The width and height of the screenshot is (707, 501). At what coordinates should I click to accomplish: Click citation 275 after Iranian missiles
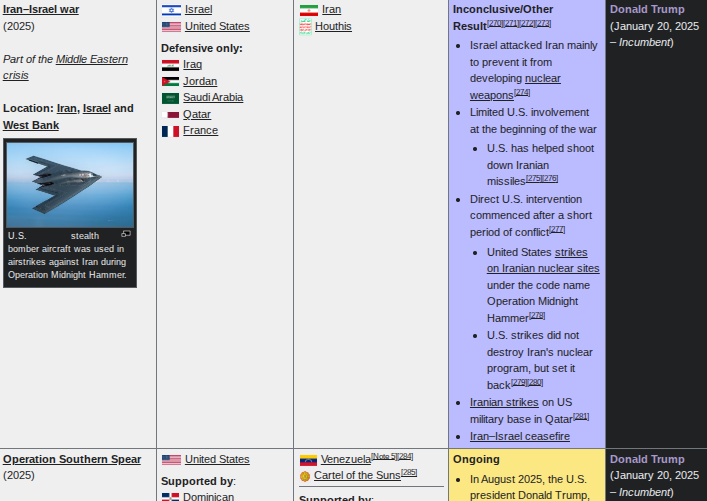pyautogui.click(x=534, y=179)
